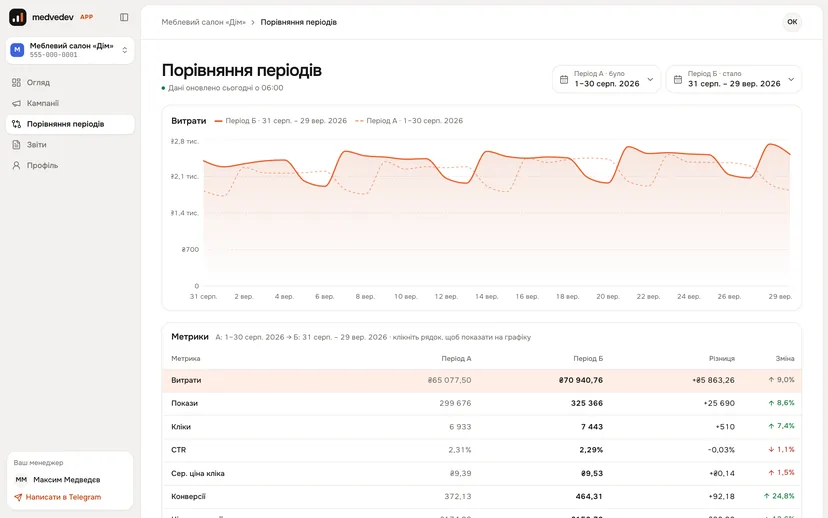This screenshot has width=828, height=518.
Task: Click the Метрика column header
Action: (186, 359)
